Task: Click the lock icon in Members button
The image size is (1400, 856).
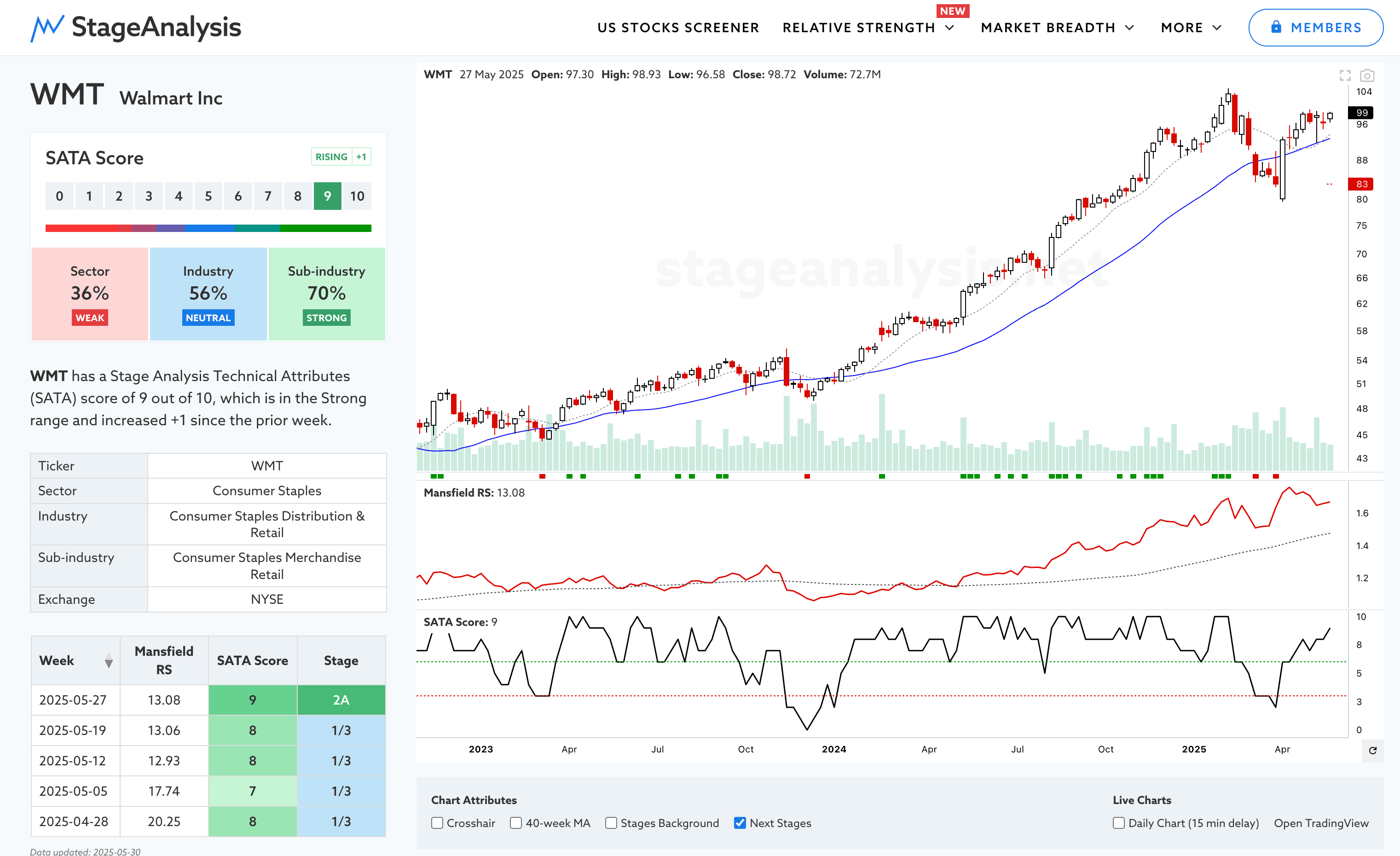Action: click(1276, 27)
